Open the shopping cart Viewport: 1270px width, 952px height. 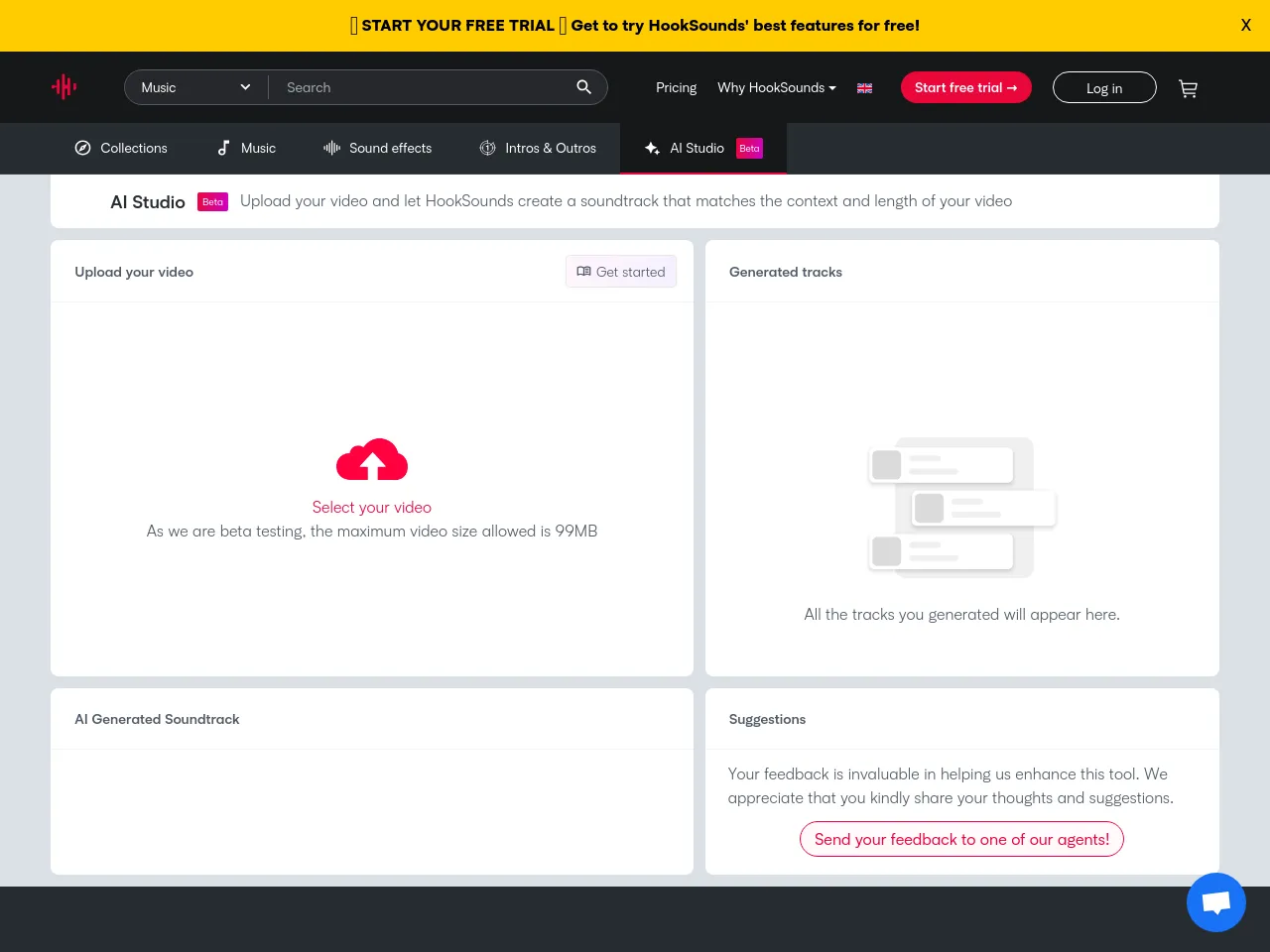pos(1188,88)
